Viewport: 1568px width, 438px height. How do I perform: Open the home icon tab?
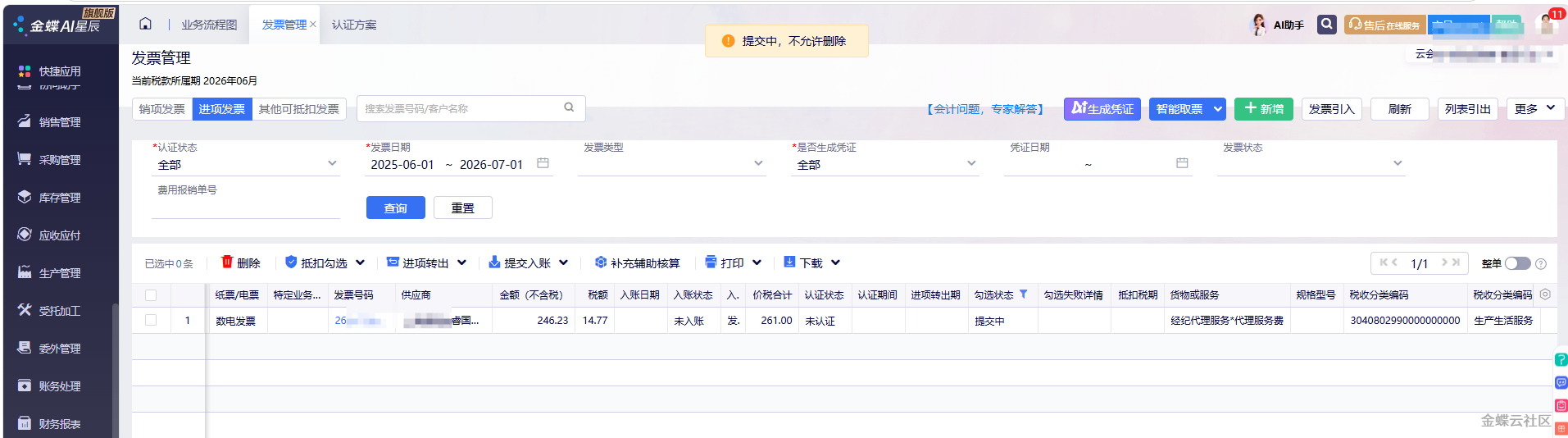coord(145,24)
